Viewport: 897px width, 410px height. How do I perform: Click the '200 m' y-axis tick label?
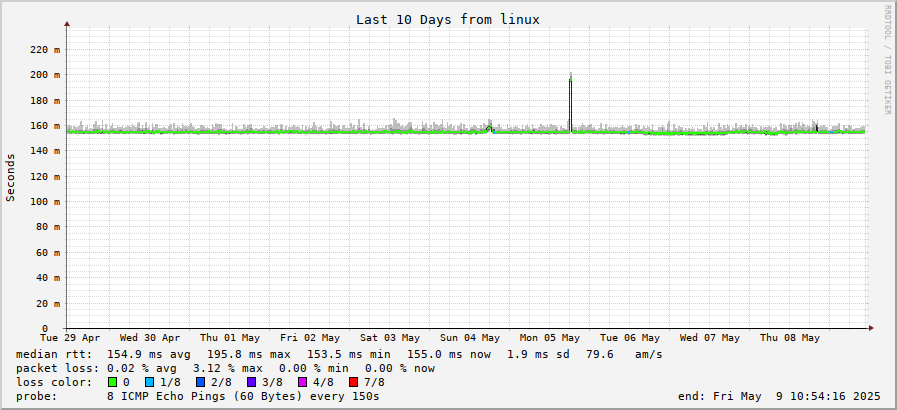(44, 75)
